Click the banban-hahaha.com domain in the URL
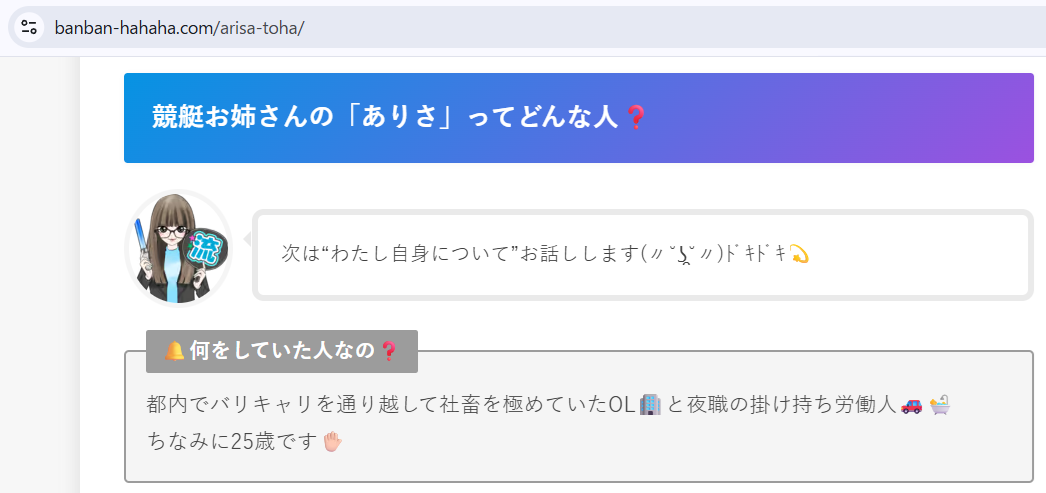The height and width of the screenshot is (493, 1046). pyautogui.click(x=134, y=27)
